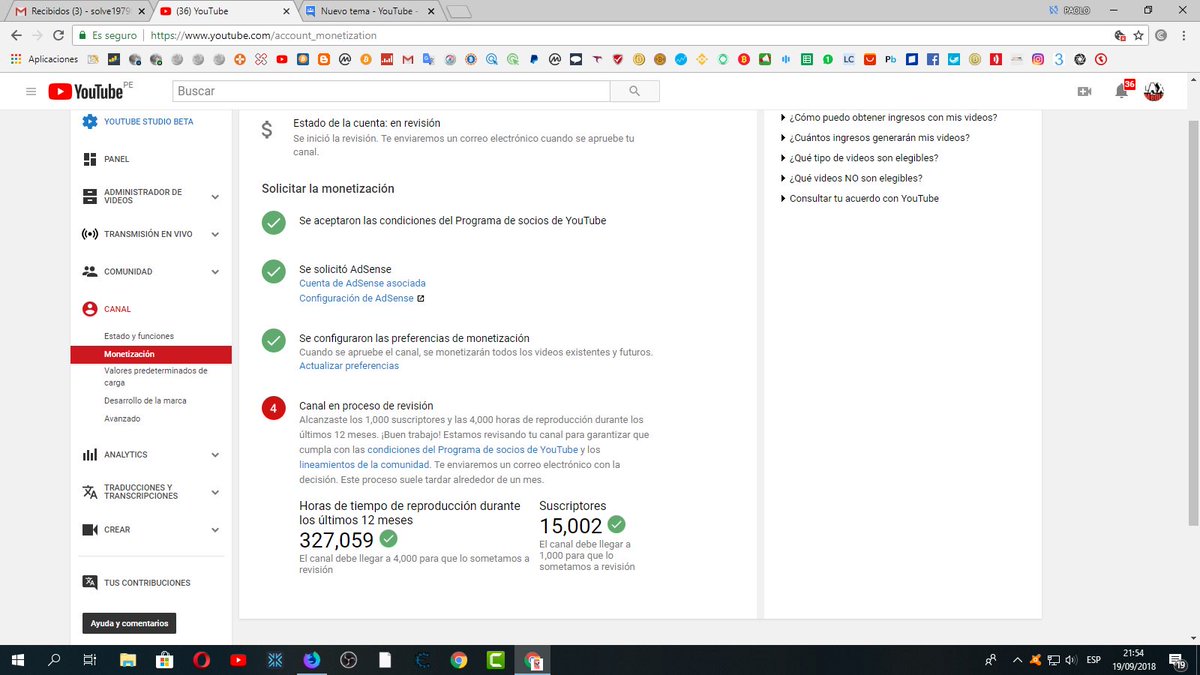Click 15,002 subscribers value
Image resolution: width=1200 pixels, height=675 pixels.
(571, 526)
